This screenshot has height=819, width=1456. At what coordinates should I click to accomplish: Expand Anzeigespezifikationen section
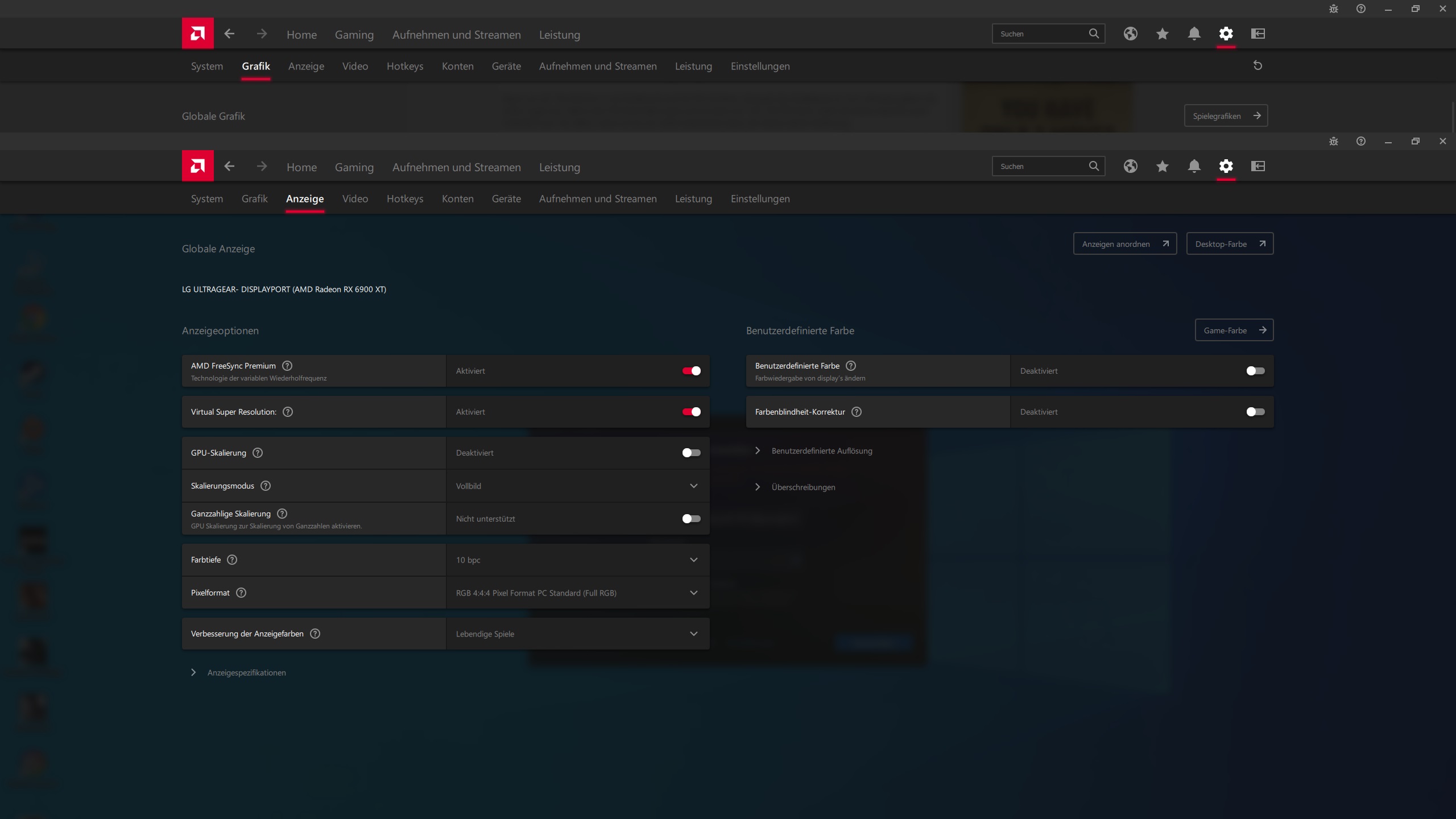(x=246, y=672)
